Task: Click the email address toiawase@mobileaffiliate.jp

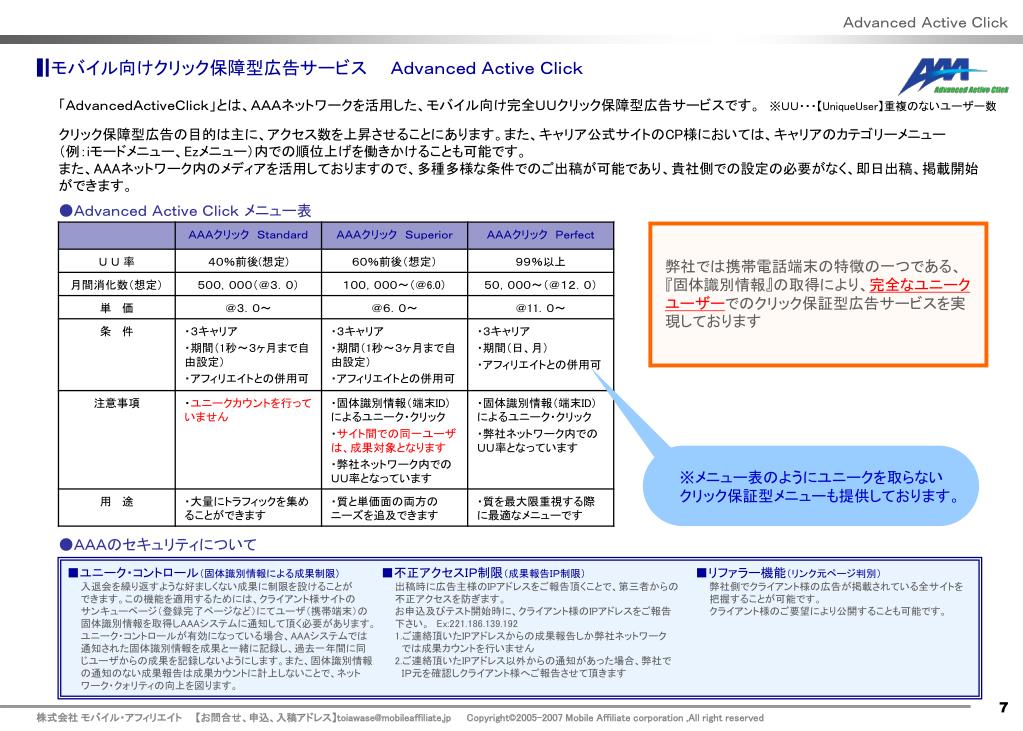Action: [x=393, y=718]
